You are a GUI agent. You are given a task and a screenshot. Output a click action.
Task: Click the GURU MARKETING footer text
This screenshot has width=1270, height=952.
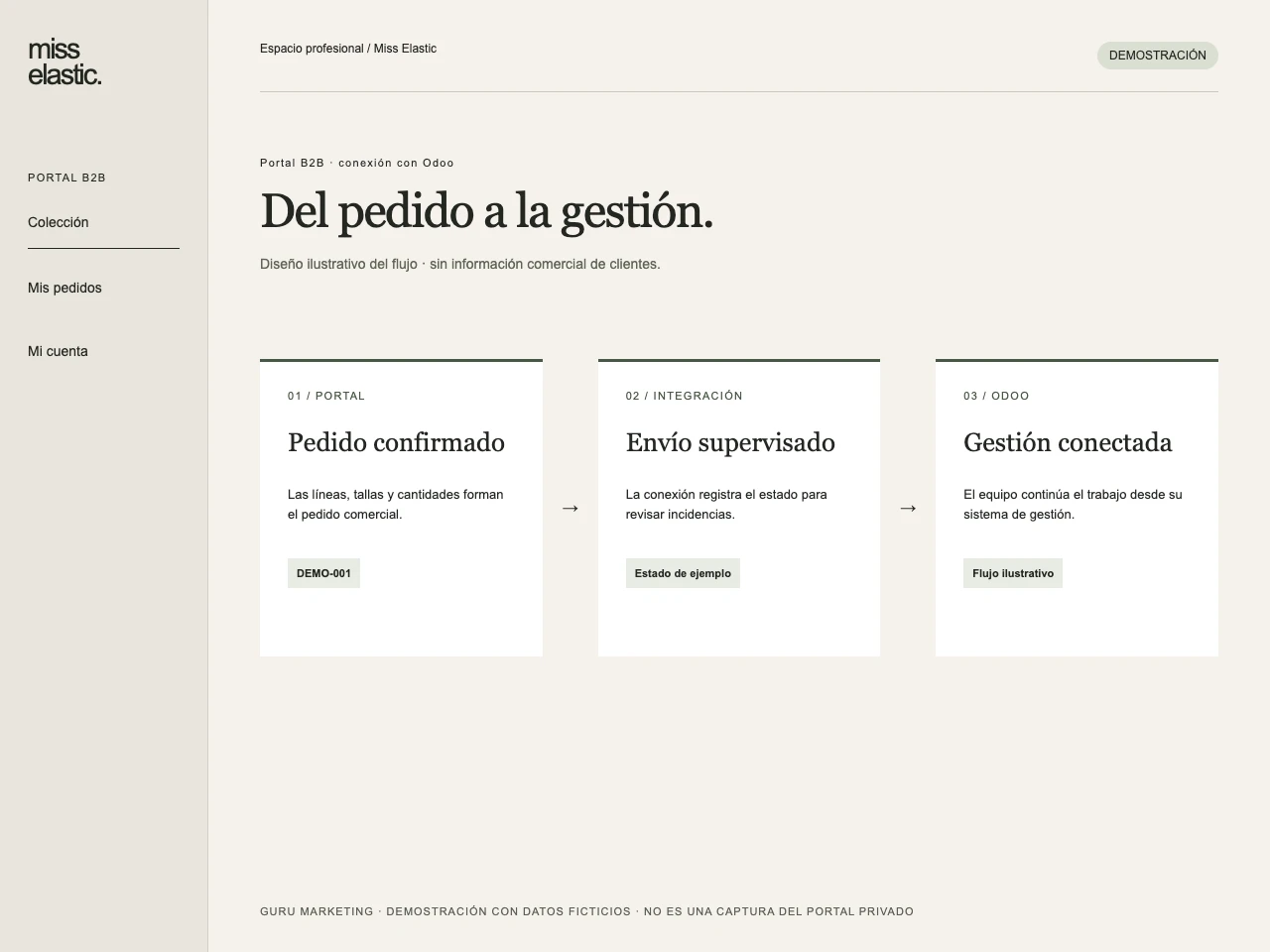tap(586, 911)
